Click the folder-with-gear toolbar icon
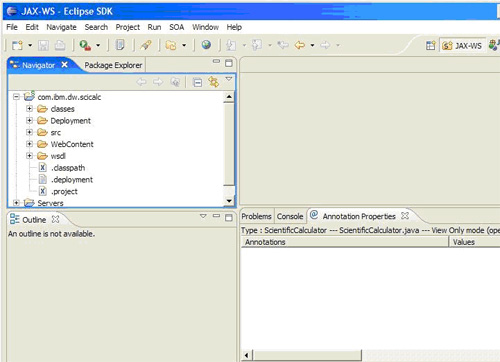The width and height of the screenshot is (500, 362). [x=171, y=45]
